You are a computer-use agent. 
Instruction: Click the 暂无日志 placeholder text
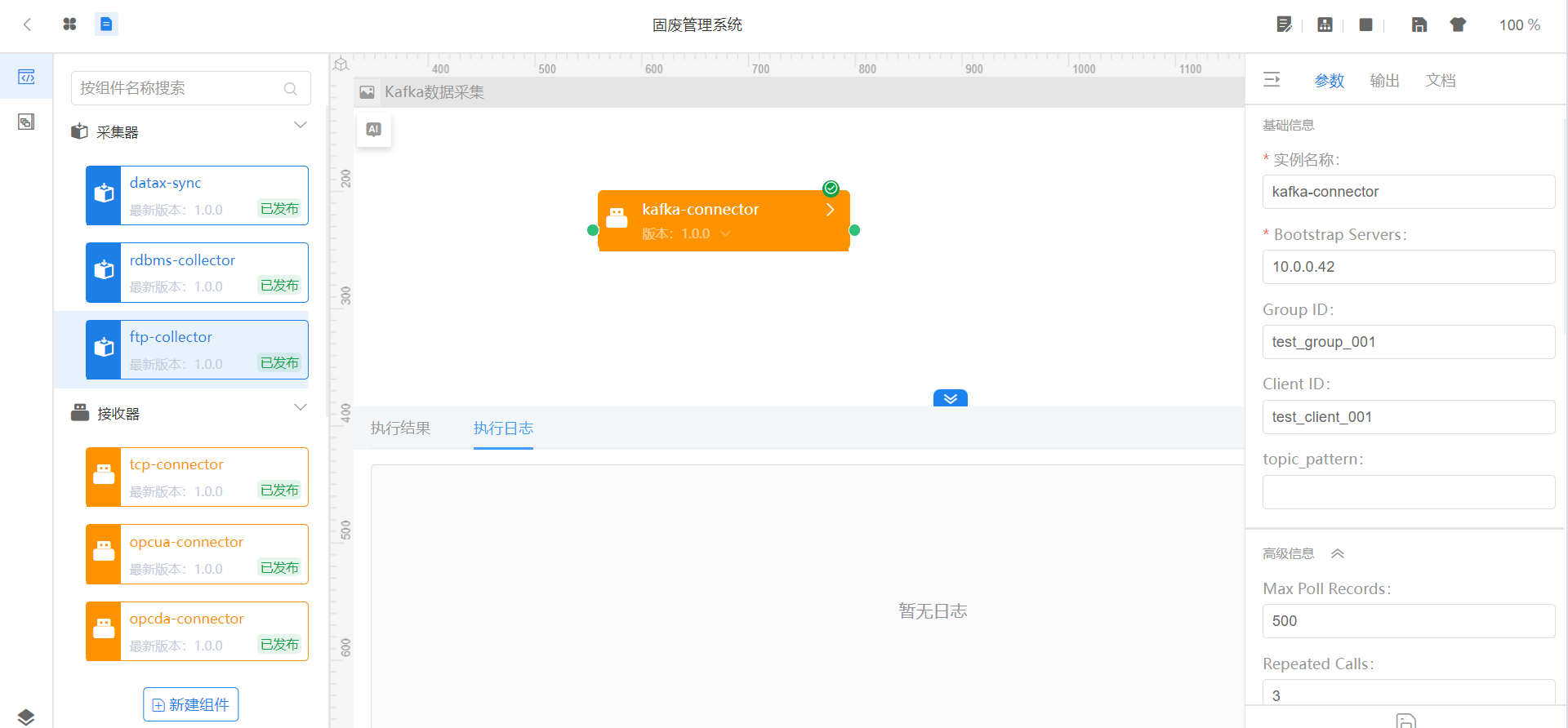[x=933, y=611]
